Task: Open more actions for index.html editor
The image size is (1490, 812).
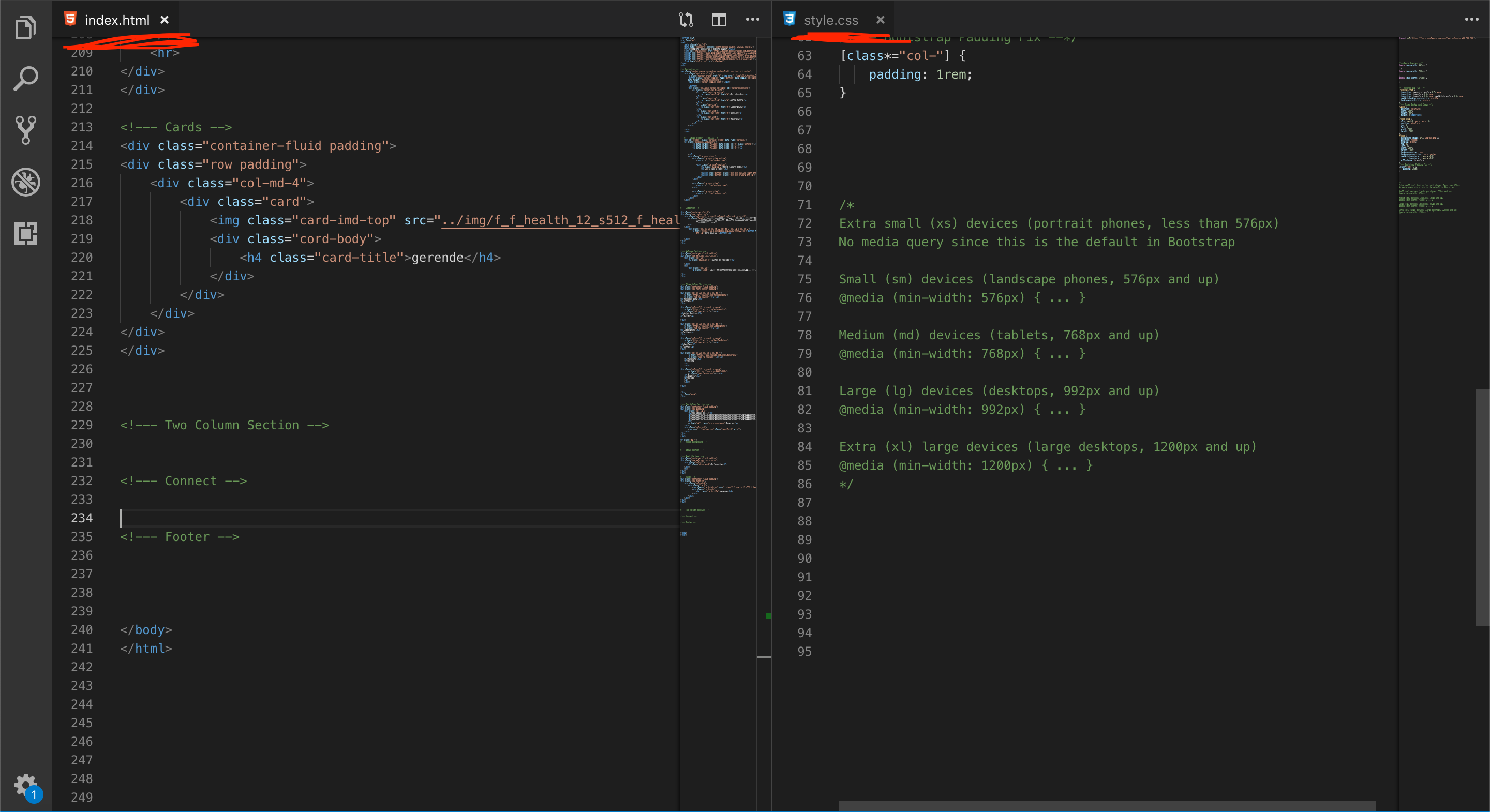Action: click(x=753, y=20)
